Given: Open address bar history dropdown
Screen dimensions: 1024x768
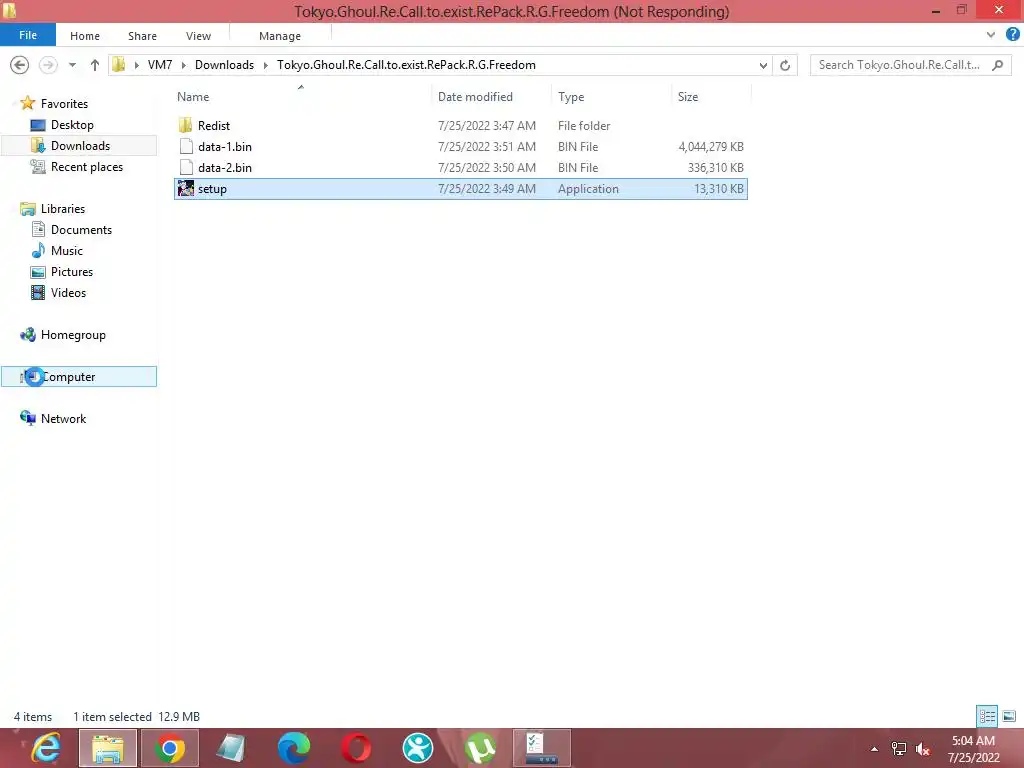Looking at the screenshot, I should tap(763, 65).
